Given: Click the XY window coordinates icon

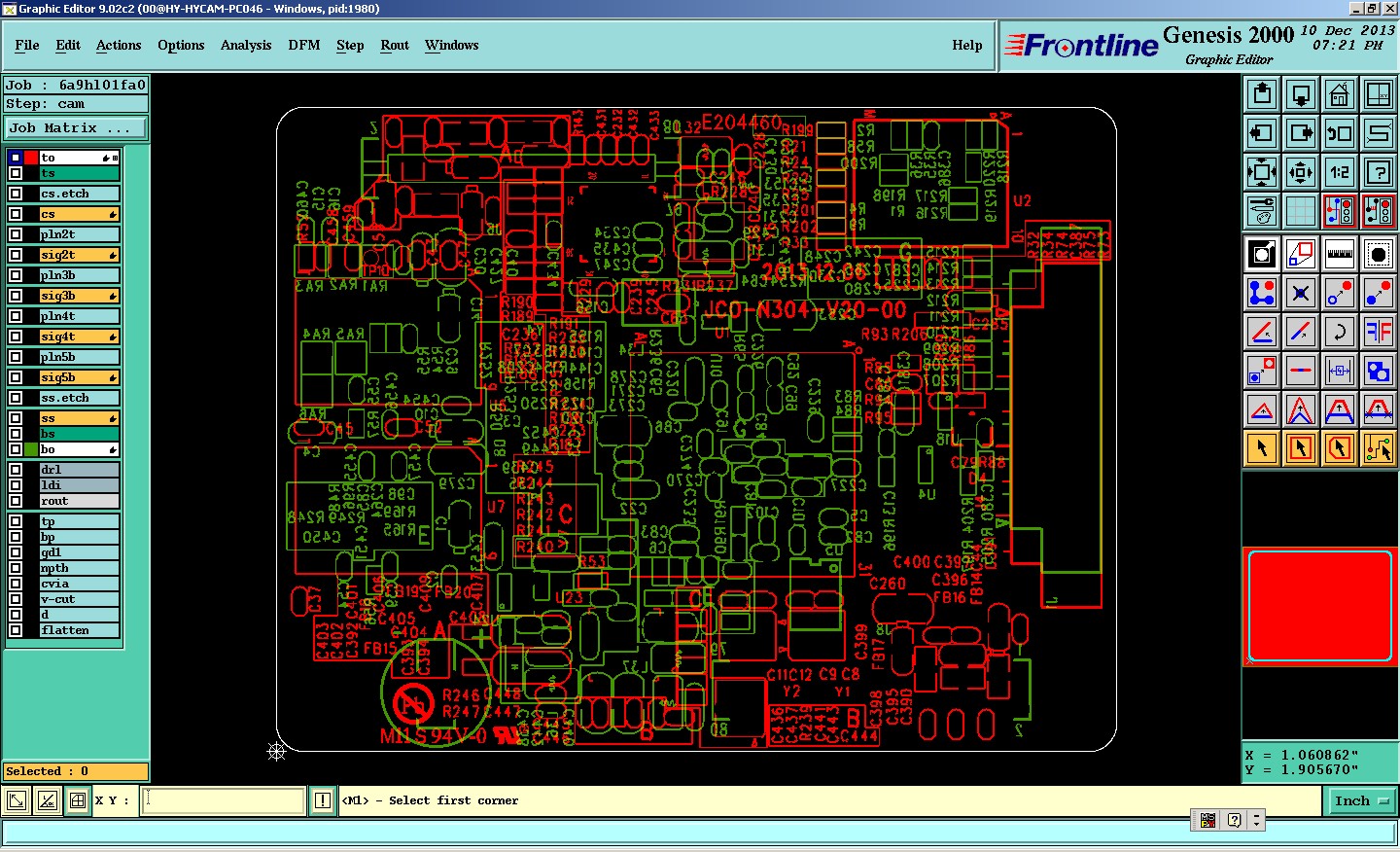Looking at the screenshot, I should click(x=1379, y=94).
